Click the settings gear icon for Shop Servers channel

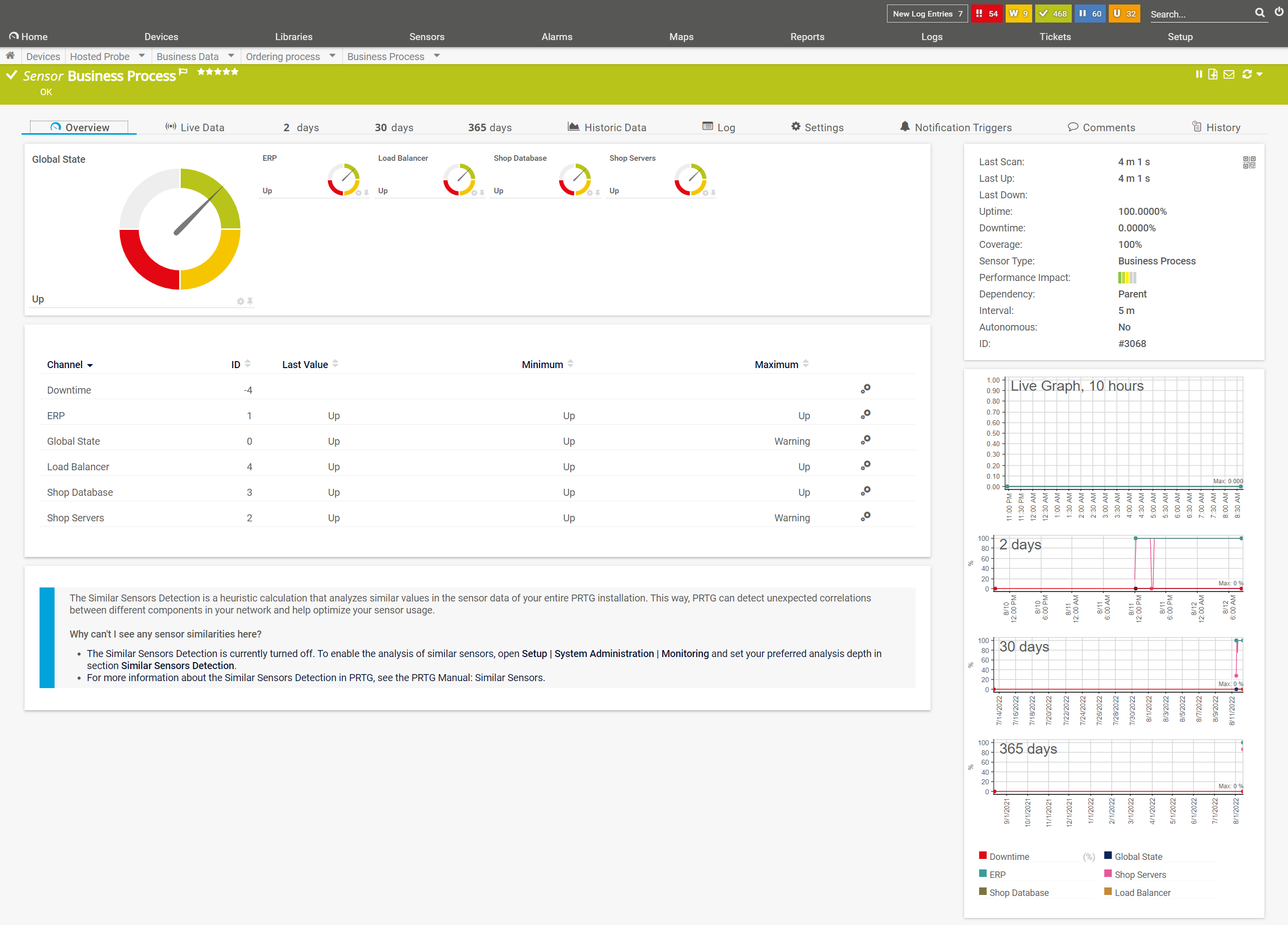click(x=866, y=517)
